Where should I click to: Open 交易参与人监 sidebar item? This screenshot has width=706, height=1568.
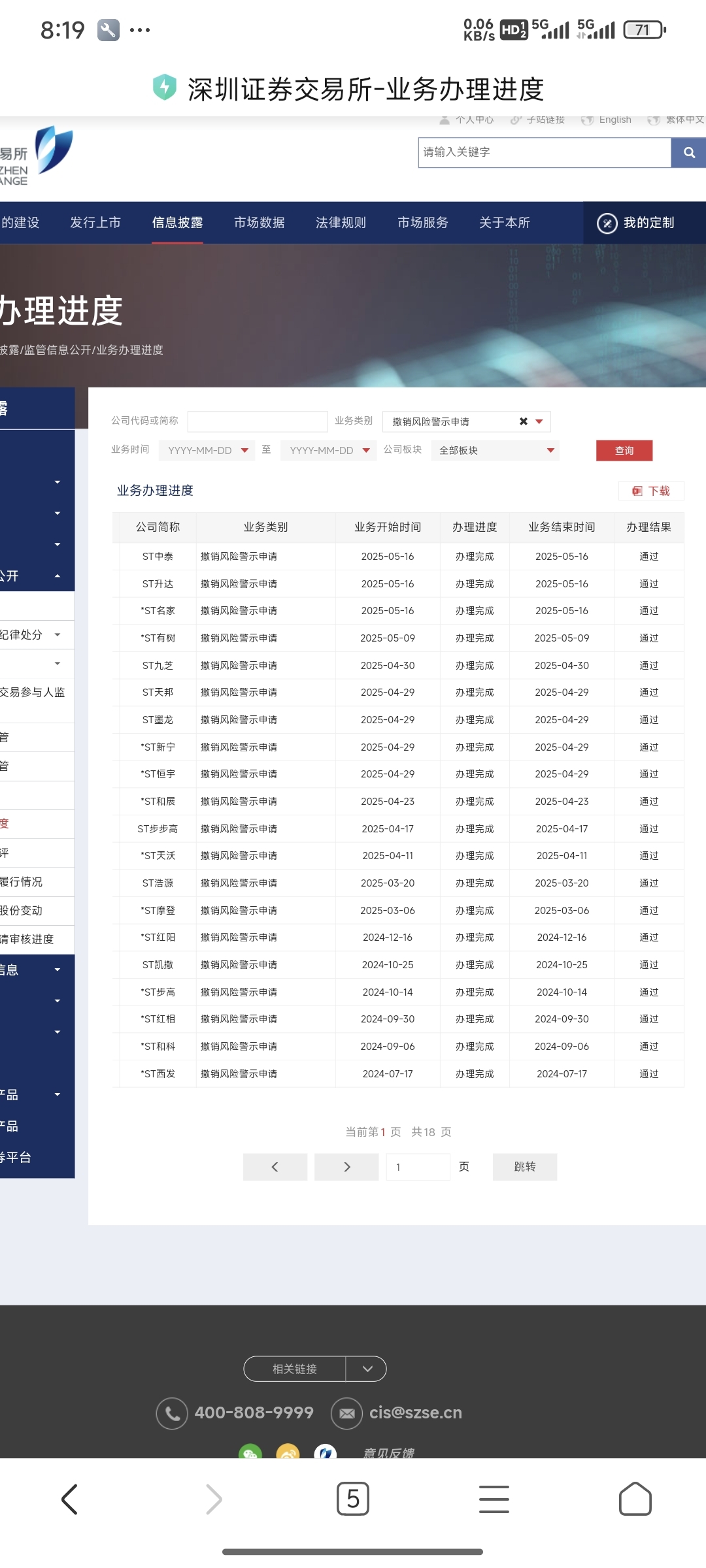pos(33,693)
